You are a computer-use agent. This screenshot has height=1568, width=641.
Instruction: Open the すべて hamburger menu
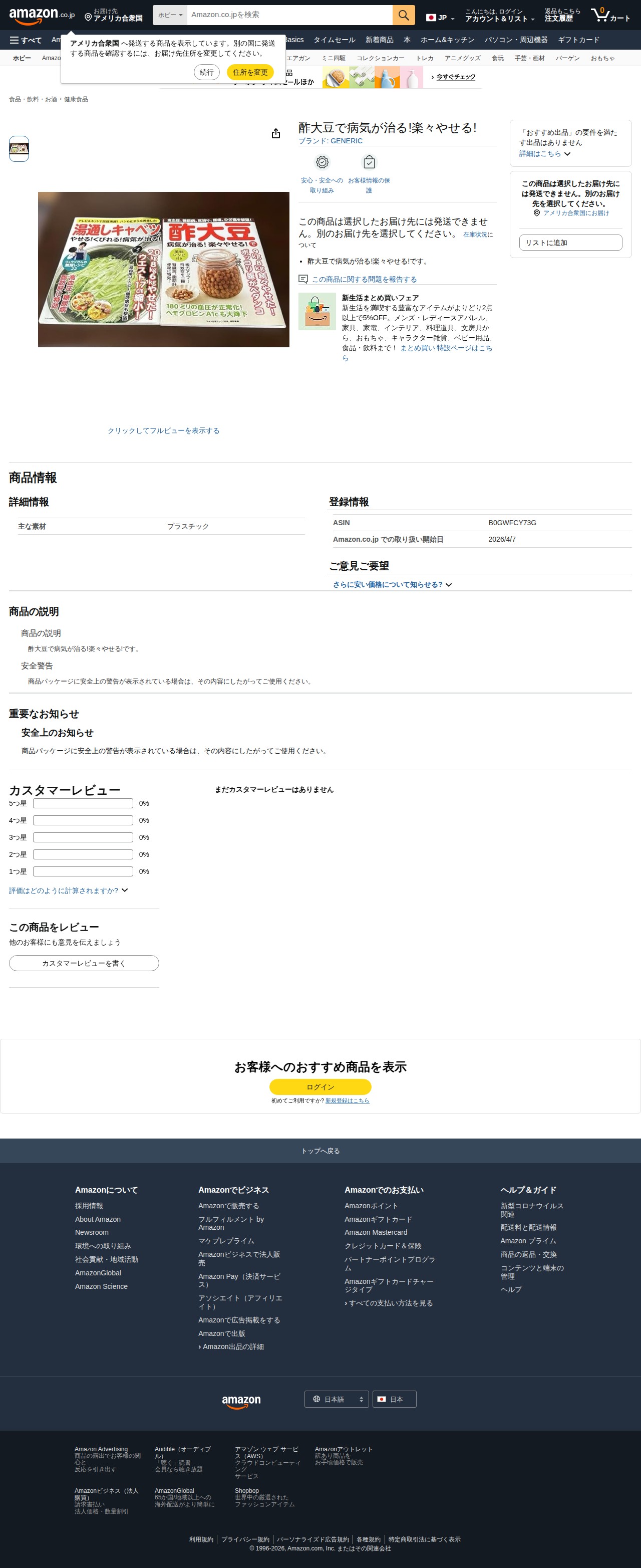click(26, 40)
